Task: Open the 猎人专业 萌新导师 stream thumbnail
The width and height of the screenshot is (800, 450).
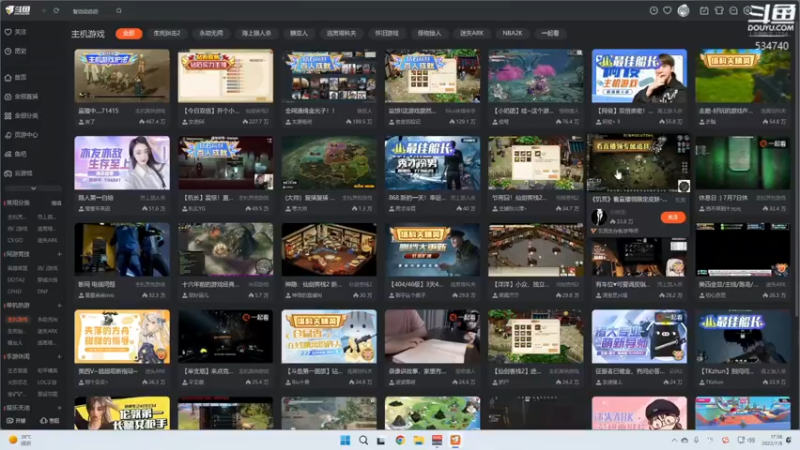Action: coord(639,336)
